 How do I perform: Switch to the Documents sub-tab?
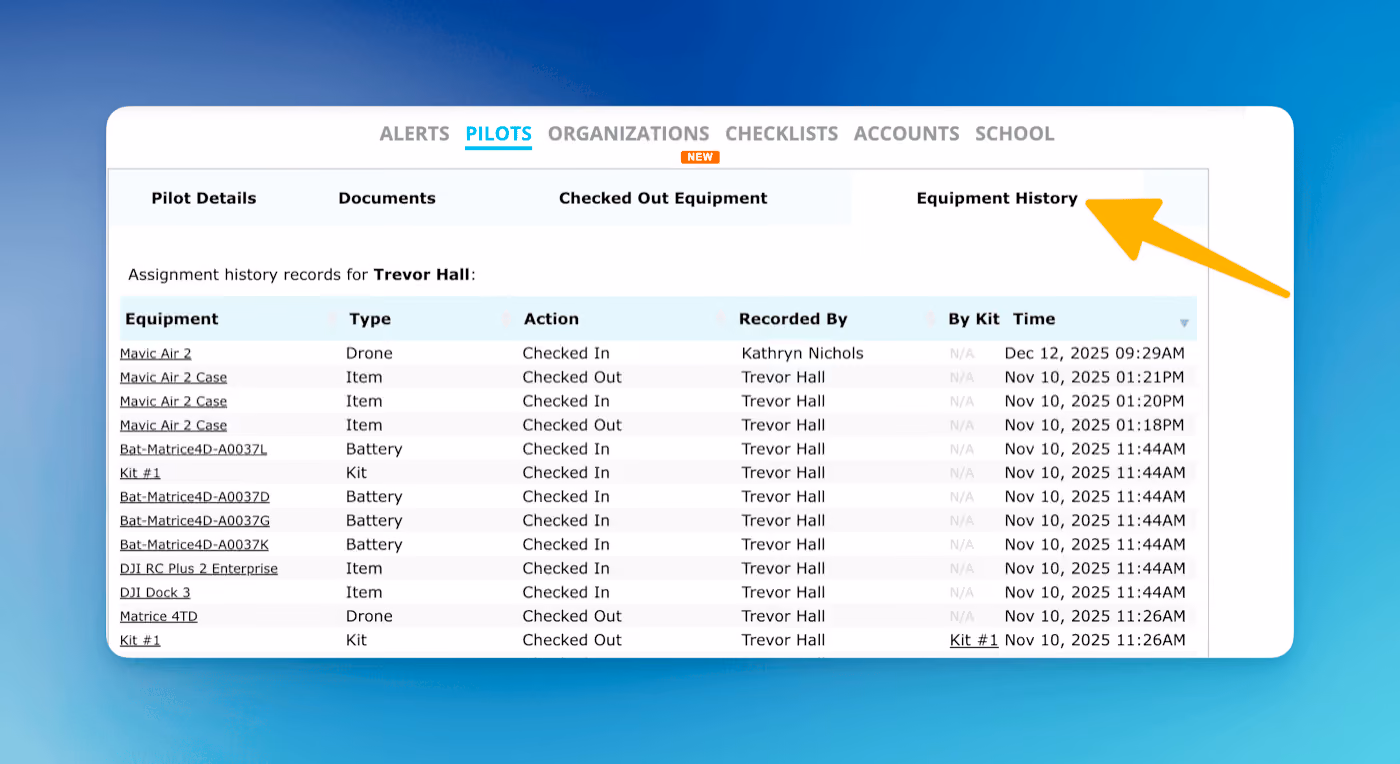pos(387,198)
